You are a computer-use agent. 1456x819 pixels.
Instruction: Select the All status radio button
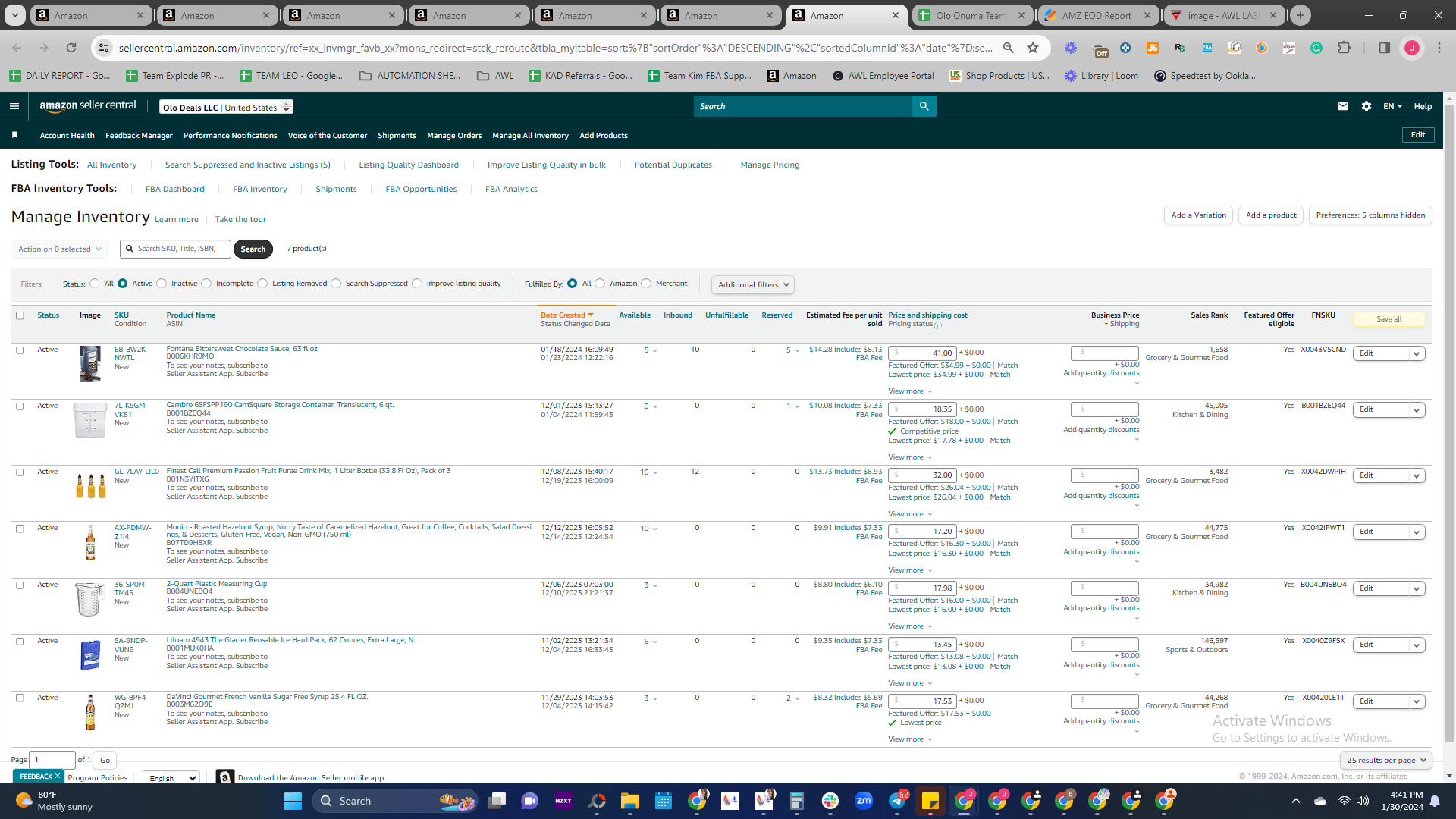tap(95, 284)
